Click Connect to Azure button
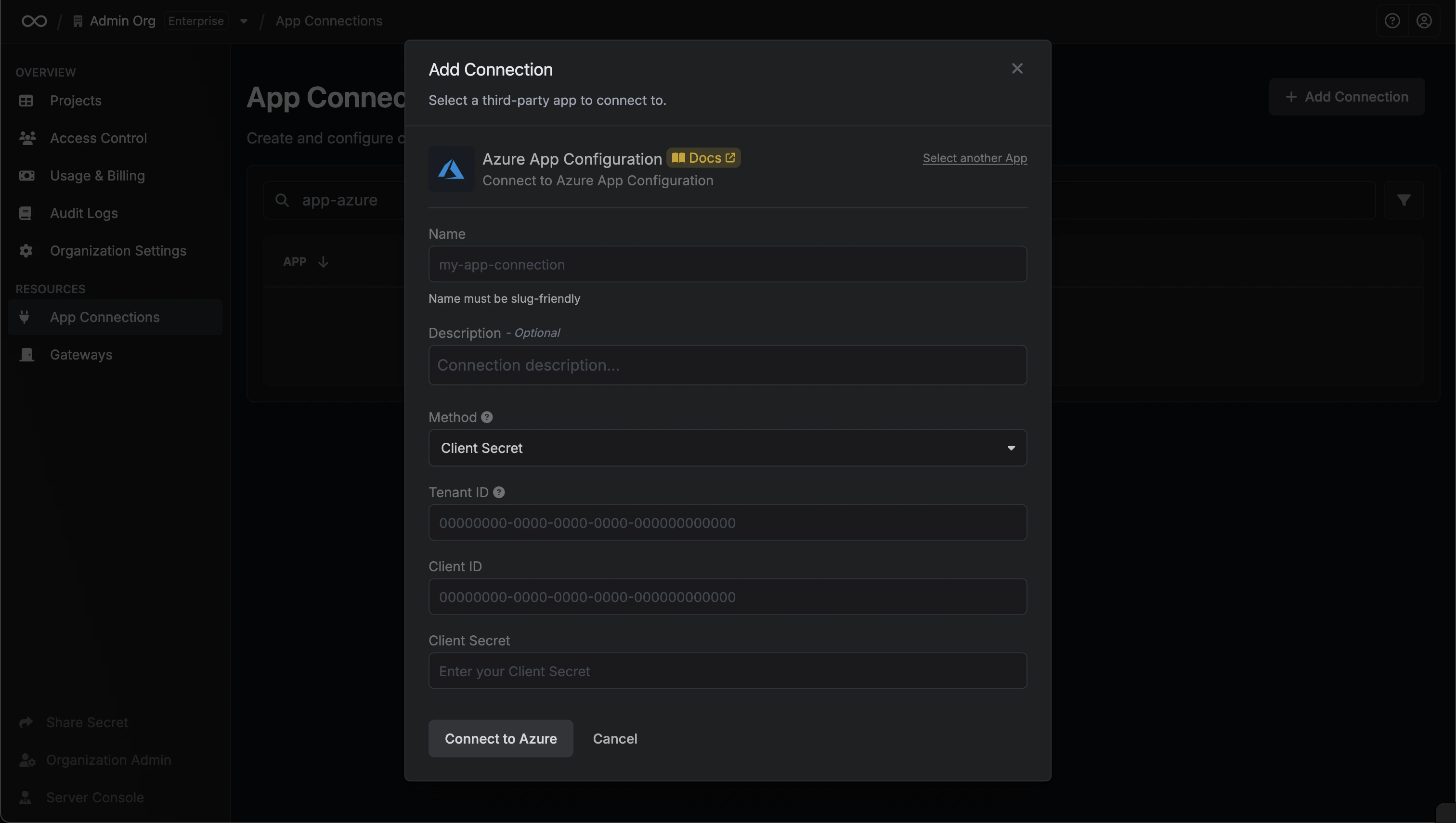 pos(500,738)
